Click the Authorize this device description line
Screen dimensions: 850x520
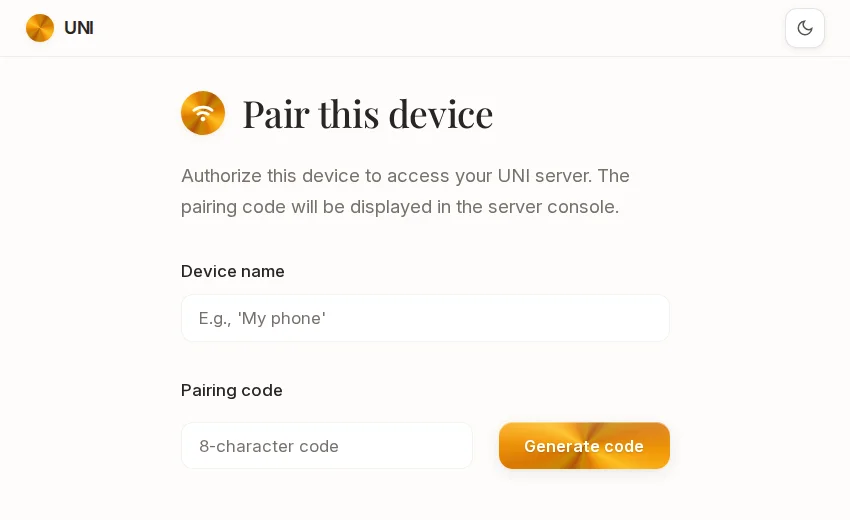(x=405, y=176)
